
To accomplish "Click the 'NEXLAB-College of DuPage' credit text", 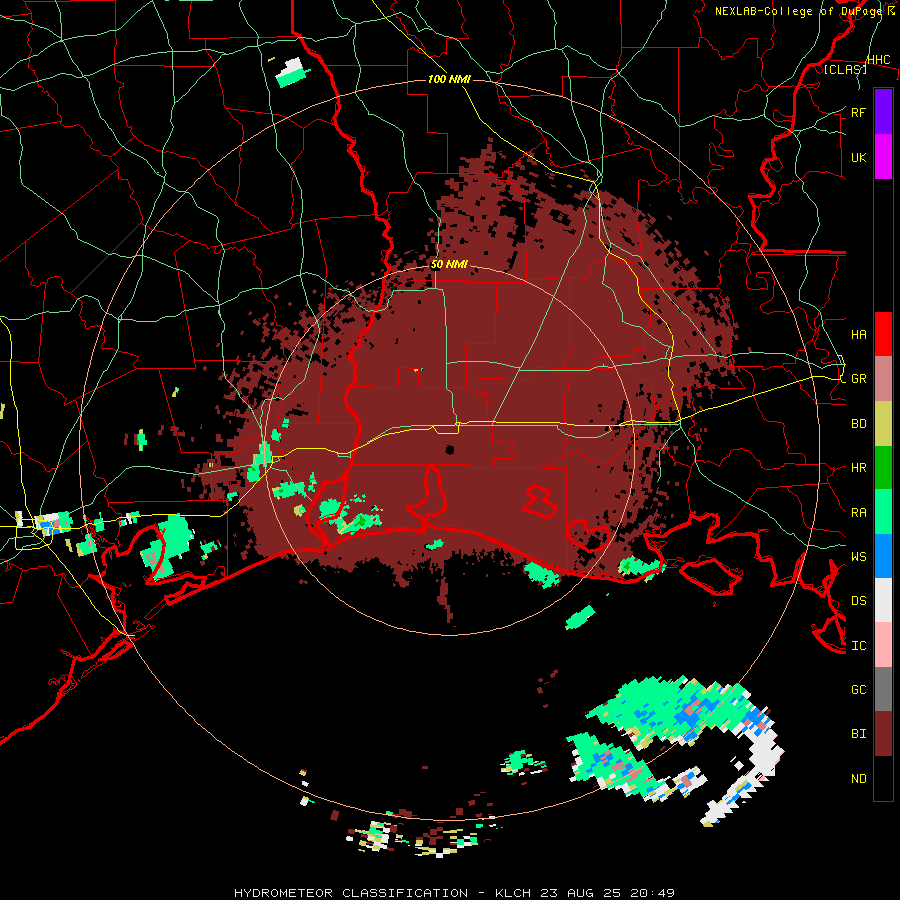I will pos(797,11).
